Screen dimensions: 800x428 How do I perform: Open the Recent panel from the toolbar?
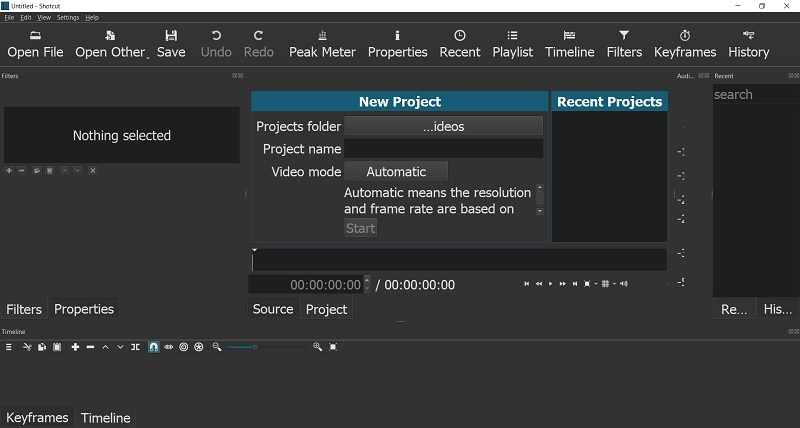coord(460,44)
